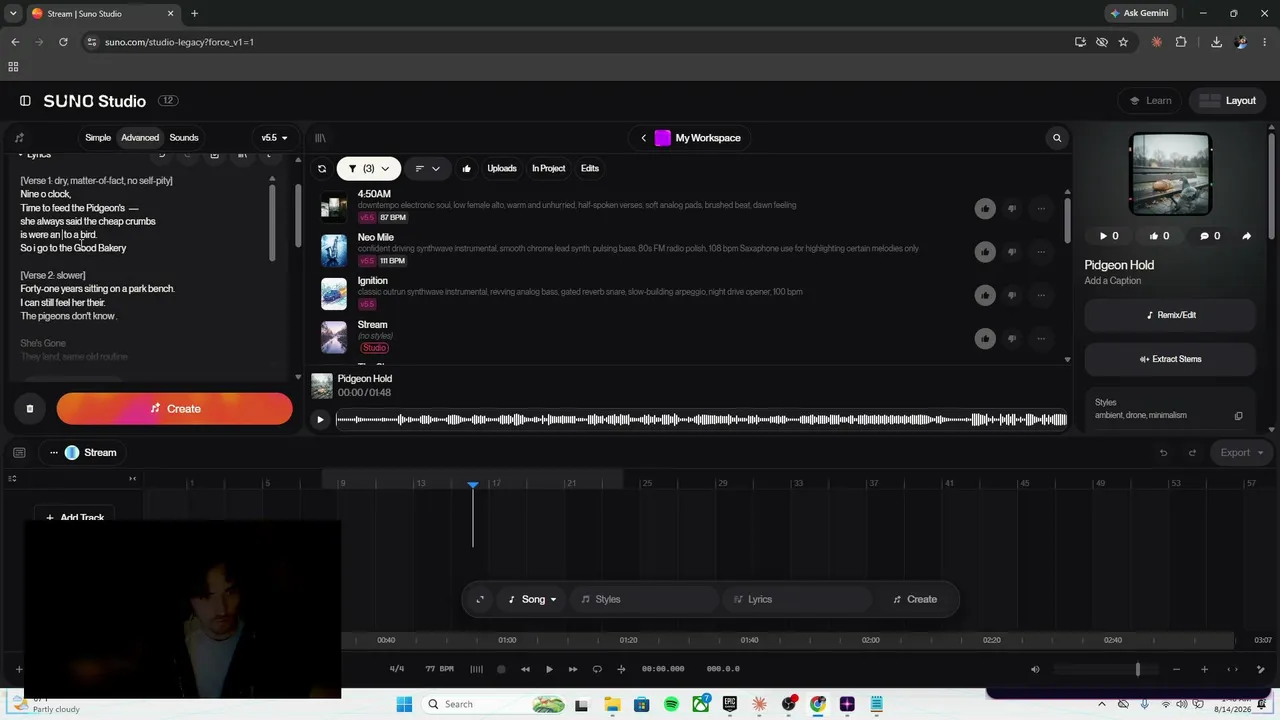
Task: Zoom in the timeline with plus
Action: 1204,669
